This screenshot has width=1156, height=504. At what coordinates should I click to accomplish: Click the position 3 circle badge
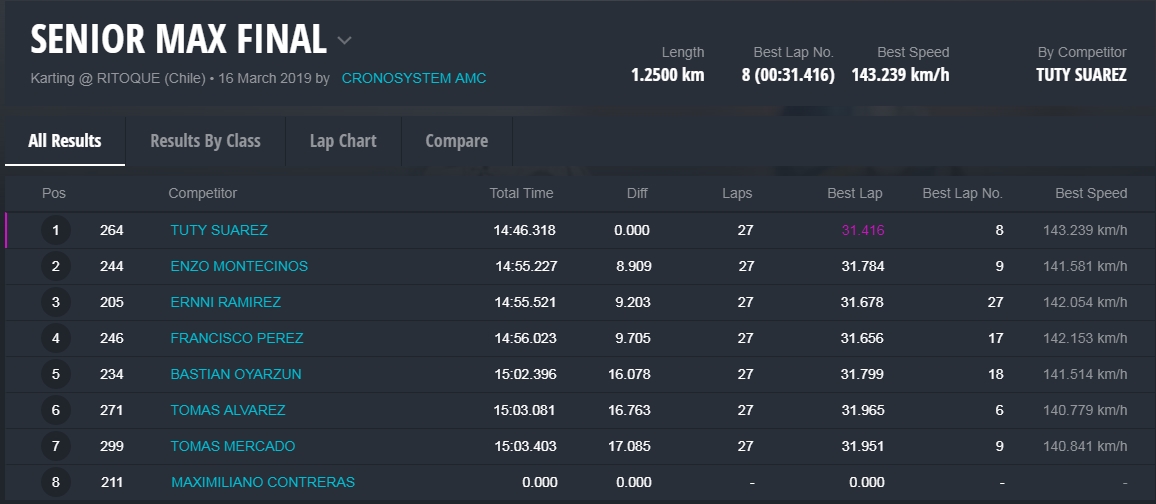pyautogui.click(x=56, y=302)
